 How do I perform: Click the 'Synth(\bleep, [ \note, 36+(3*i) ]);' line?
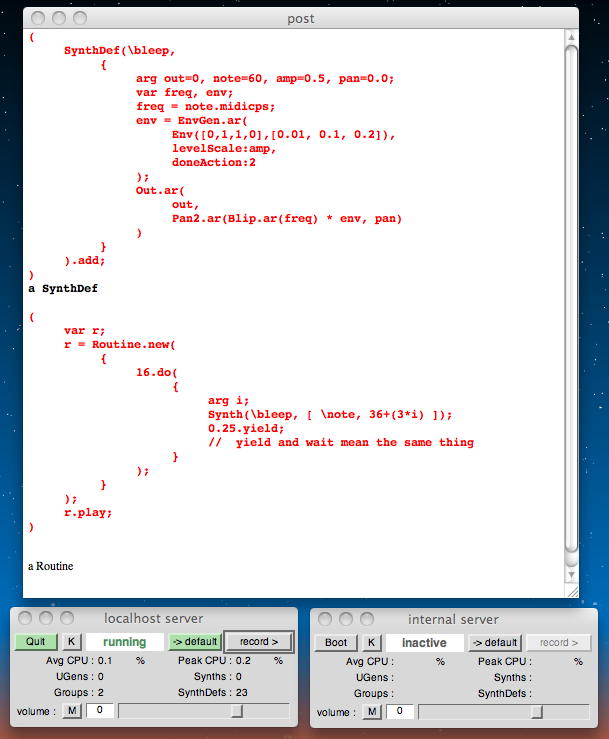pos(330,415)
